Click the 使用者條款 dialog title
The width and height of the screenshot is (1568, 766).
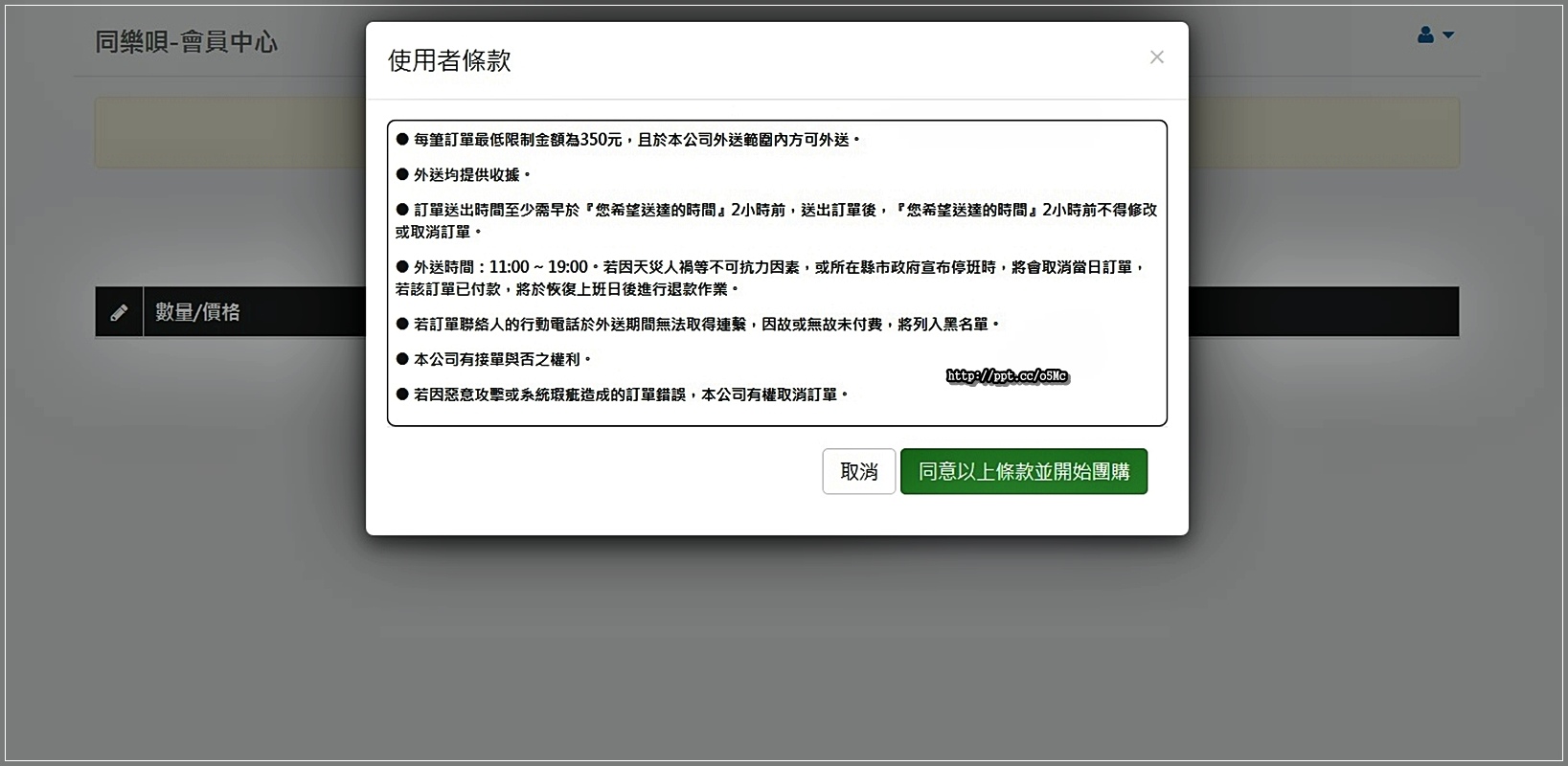pyautogui.click(x=449, y=60)
